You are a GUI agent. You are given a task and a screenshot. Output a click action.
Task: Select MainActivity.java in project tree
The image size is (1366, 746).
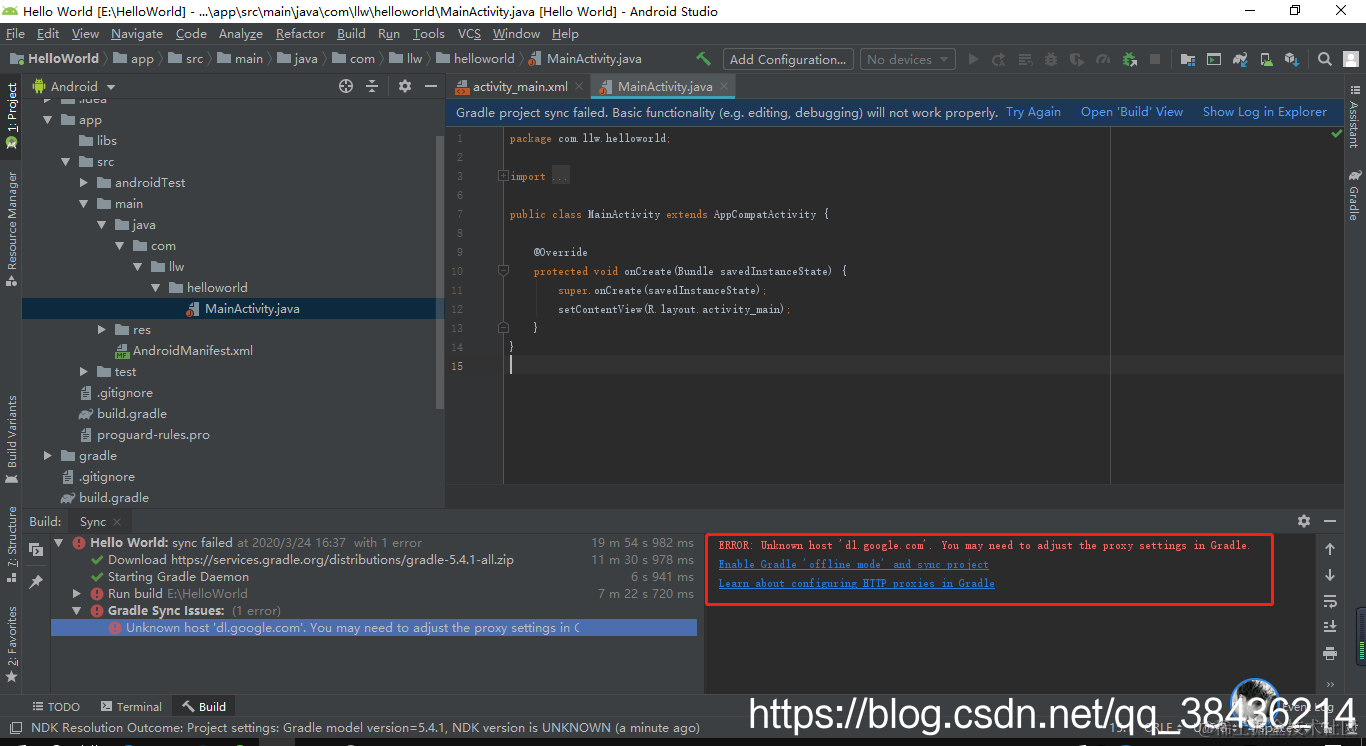pyautogui.click(x=232, y=308)
